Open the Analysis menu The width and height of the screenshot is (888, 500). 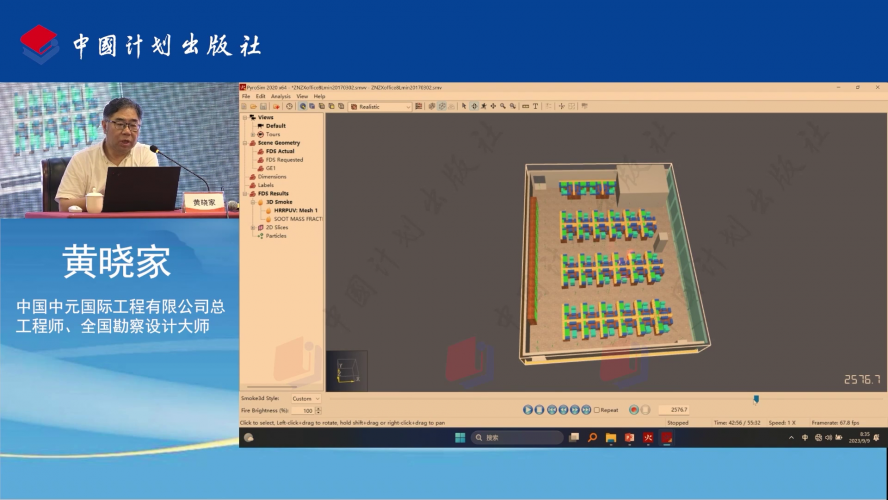280,96
